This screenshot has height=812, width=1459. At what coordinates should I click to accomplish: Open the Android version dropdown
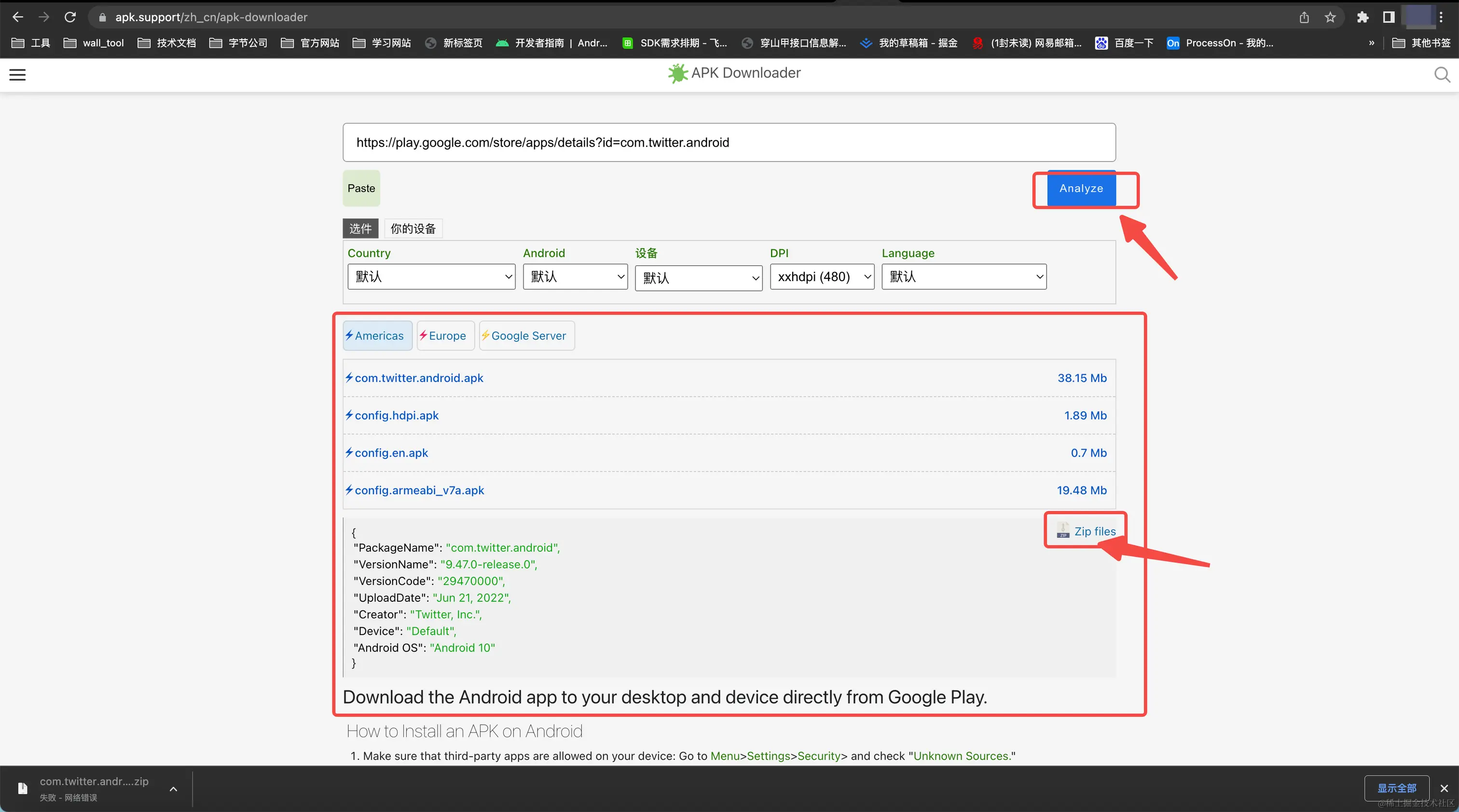(575, 277)
